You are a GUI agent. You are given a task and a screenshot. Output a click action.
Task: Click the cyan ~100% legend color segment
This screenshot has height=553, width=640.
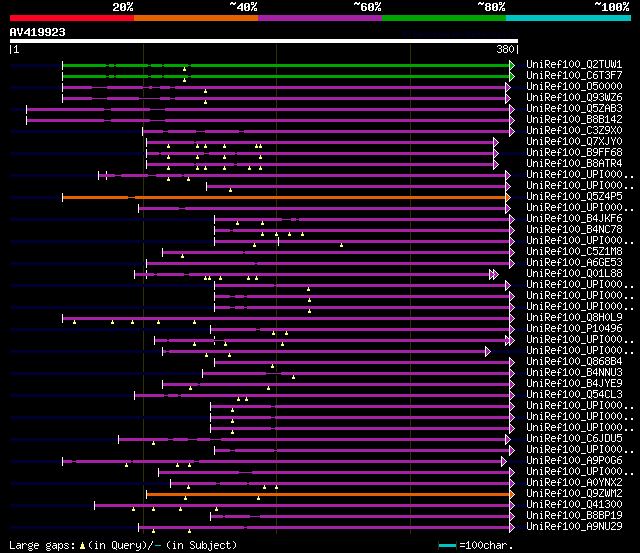[x=569, y=18]
